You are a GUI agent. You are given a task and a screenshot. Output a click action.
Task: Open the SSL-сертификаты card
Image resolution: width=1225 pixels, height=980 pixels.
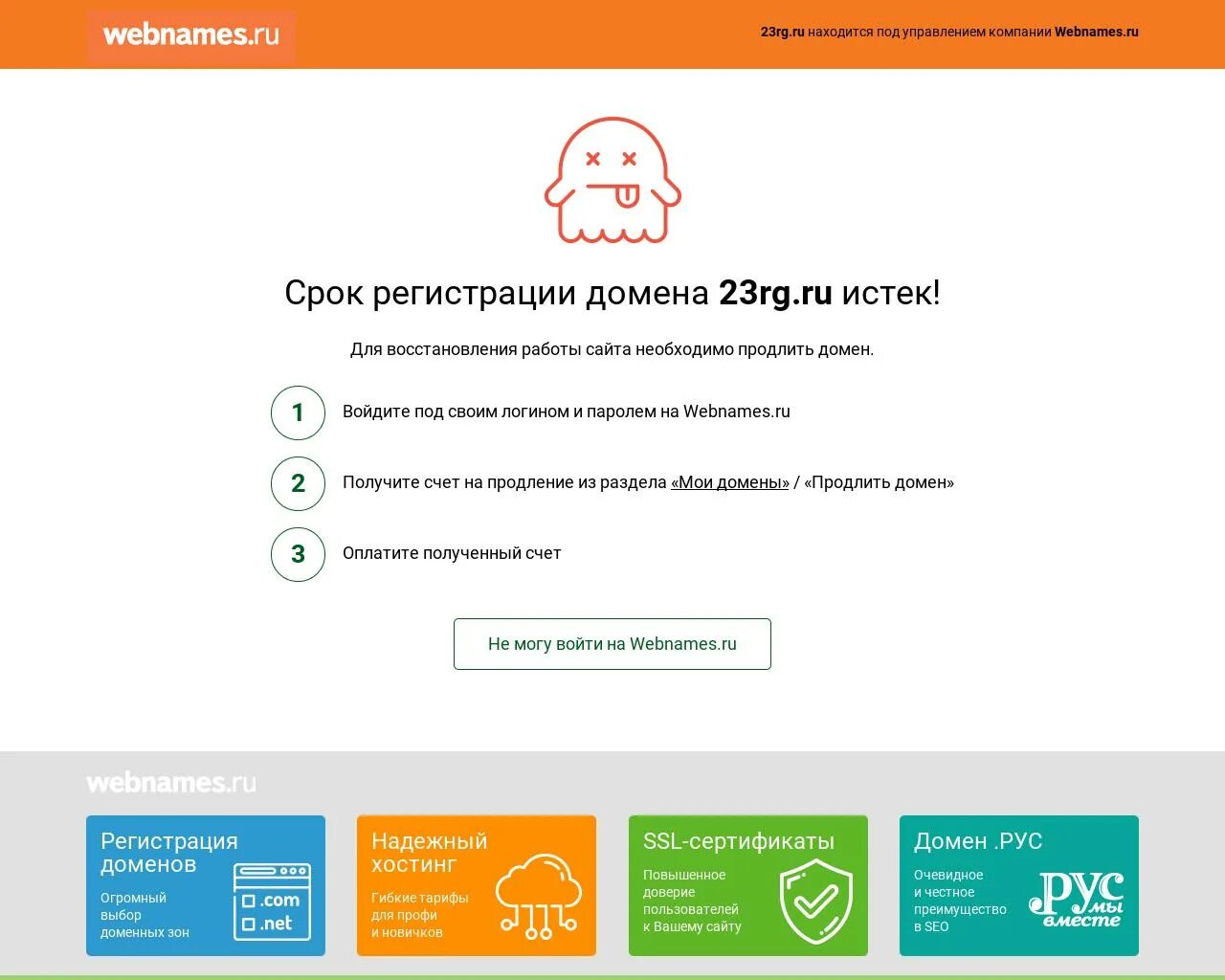748,885
